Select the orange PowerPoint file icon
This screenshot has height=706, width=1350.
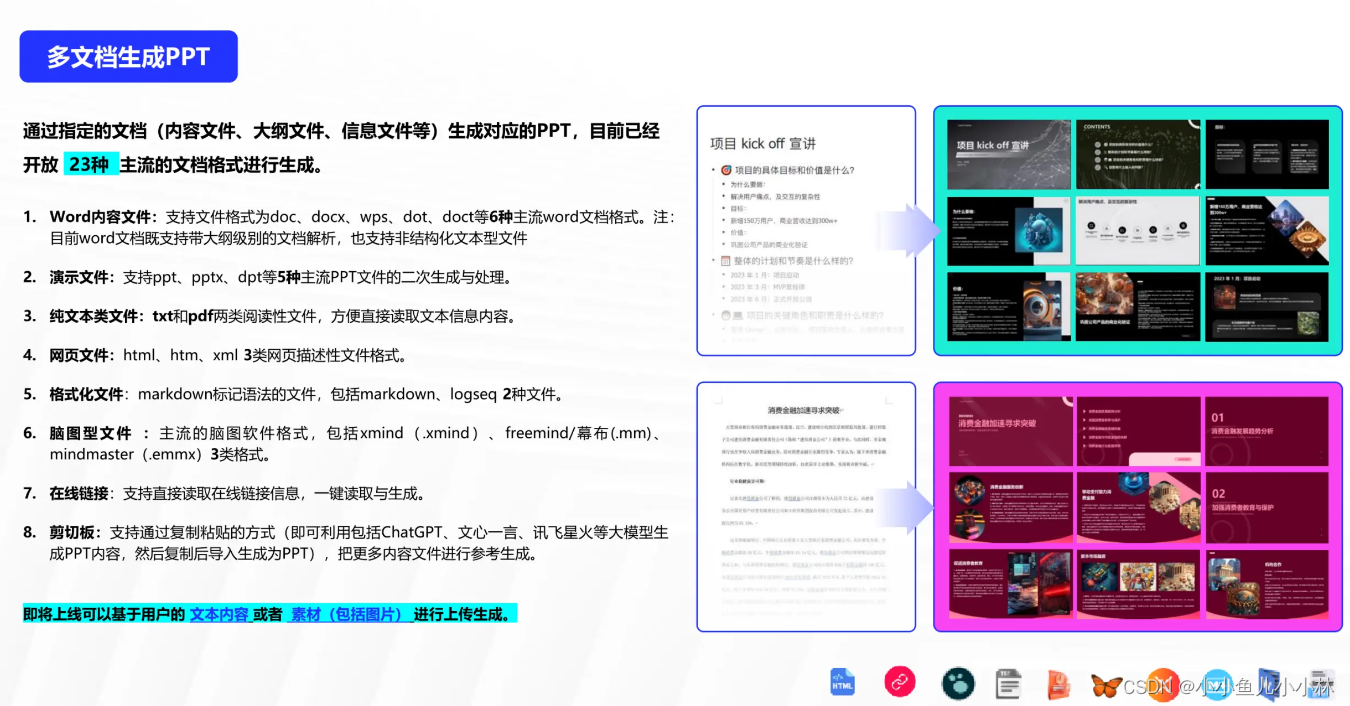(x=1058, y=685)
